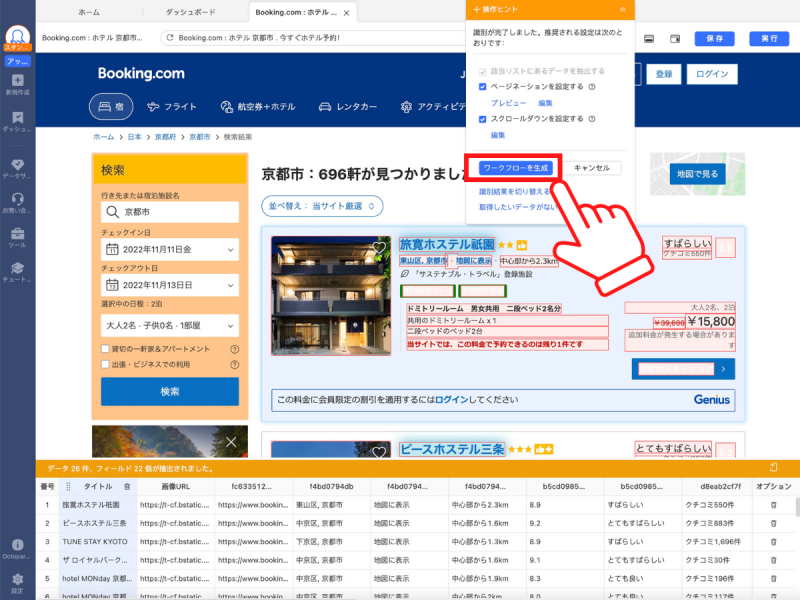Select the 宿 stays tab on Booking.com
The width and height of the screenshot is (800, 600).
click(x=111, y=107)
